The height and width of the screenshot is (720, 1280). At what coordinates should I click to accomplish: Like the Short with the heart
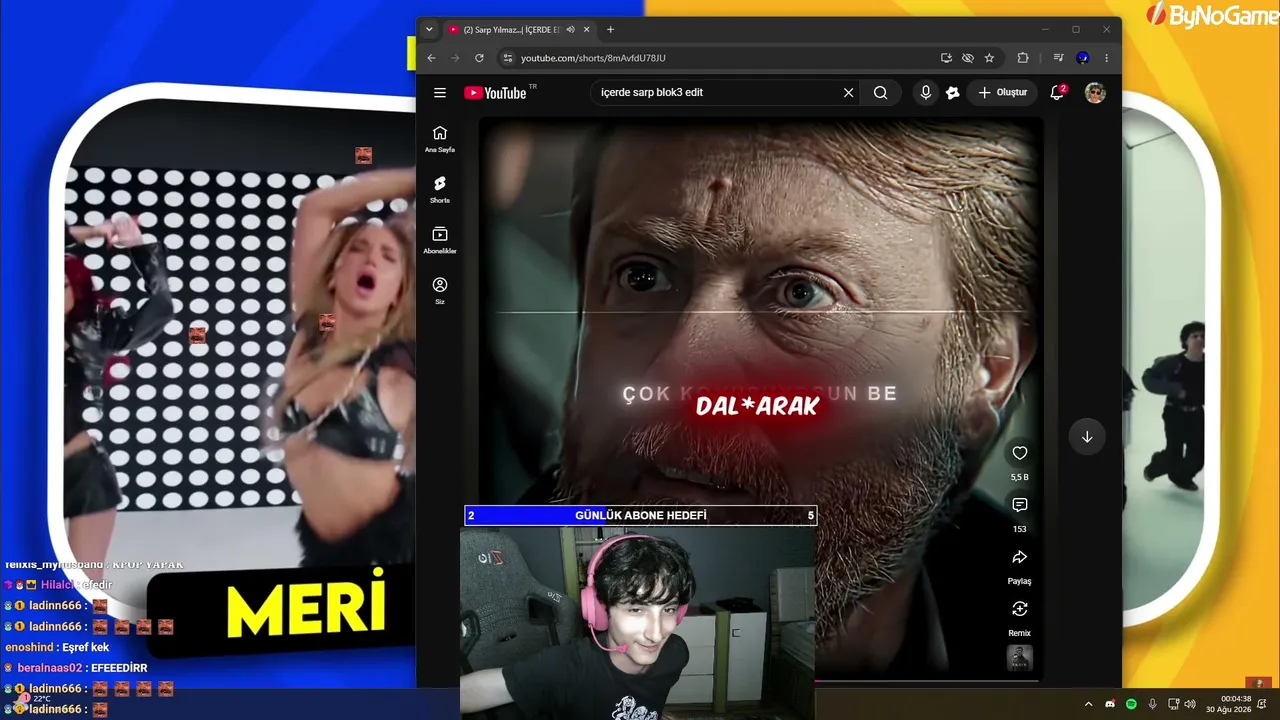[1020, 453]
